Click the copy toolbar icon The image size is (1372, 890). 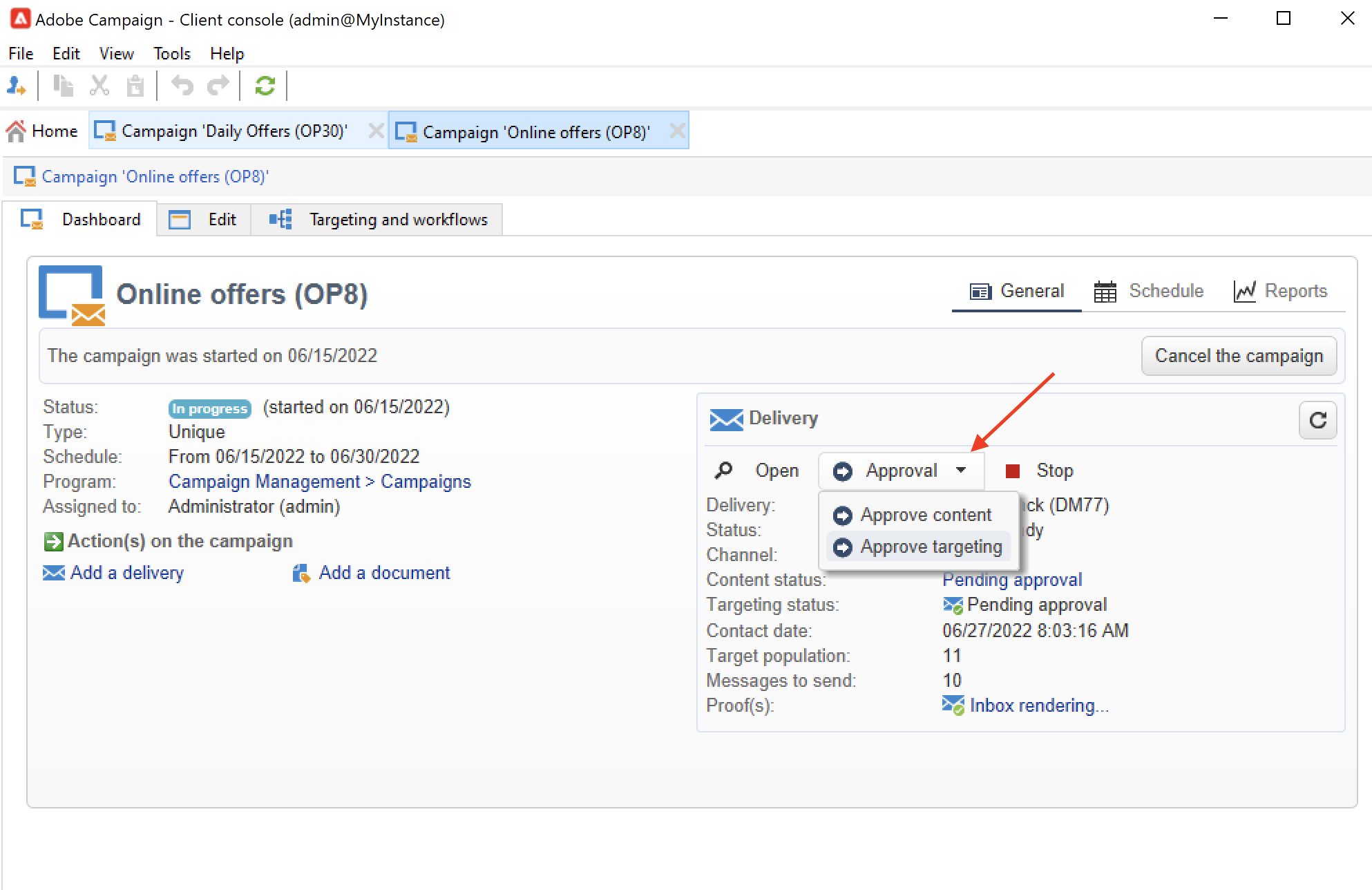pyautogui.click(x=64, y=86)
